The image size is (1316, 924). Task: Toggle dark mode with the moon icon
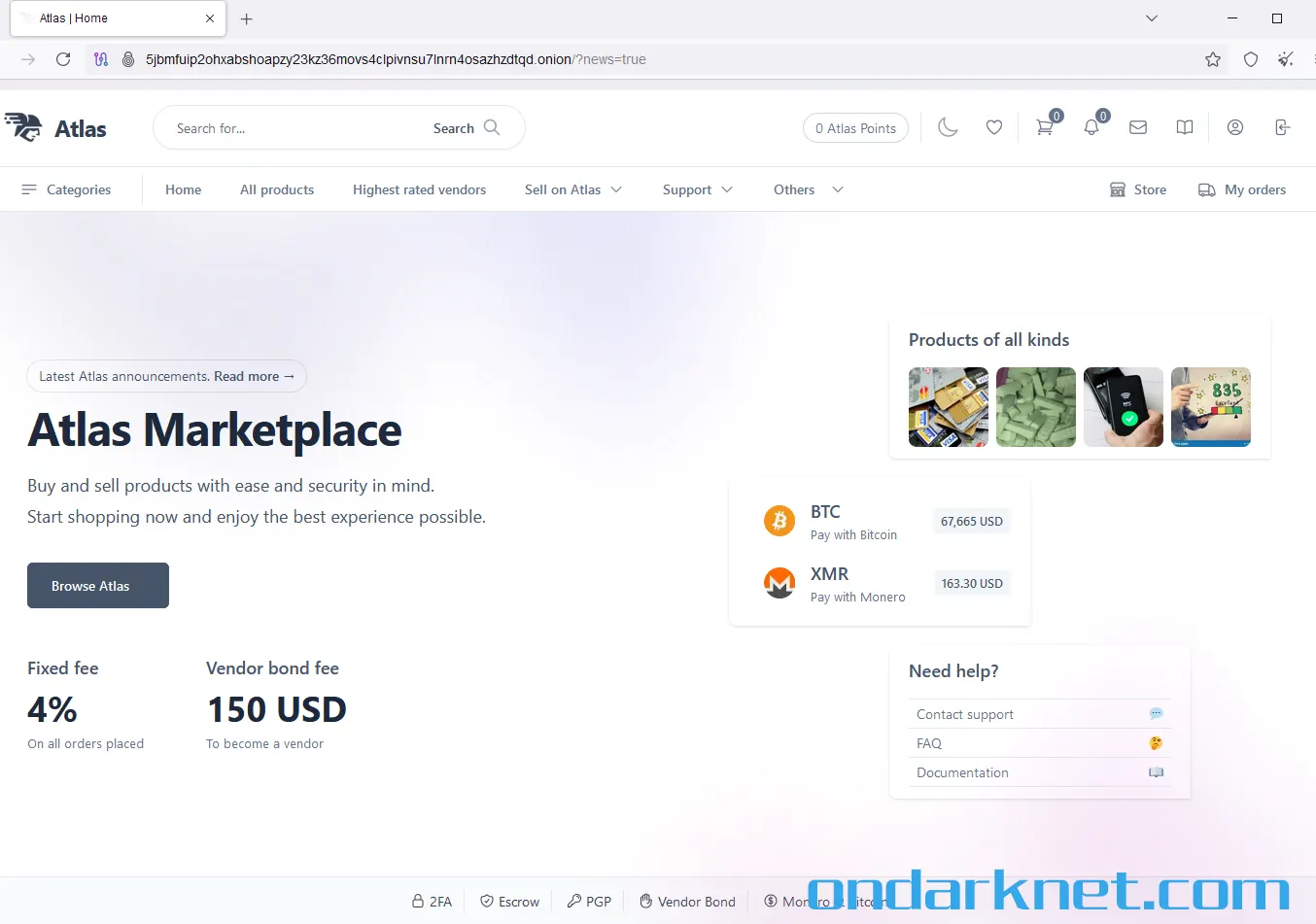[948, 127]
